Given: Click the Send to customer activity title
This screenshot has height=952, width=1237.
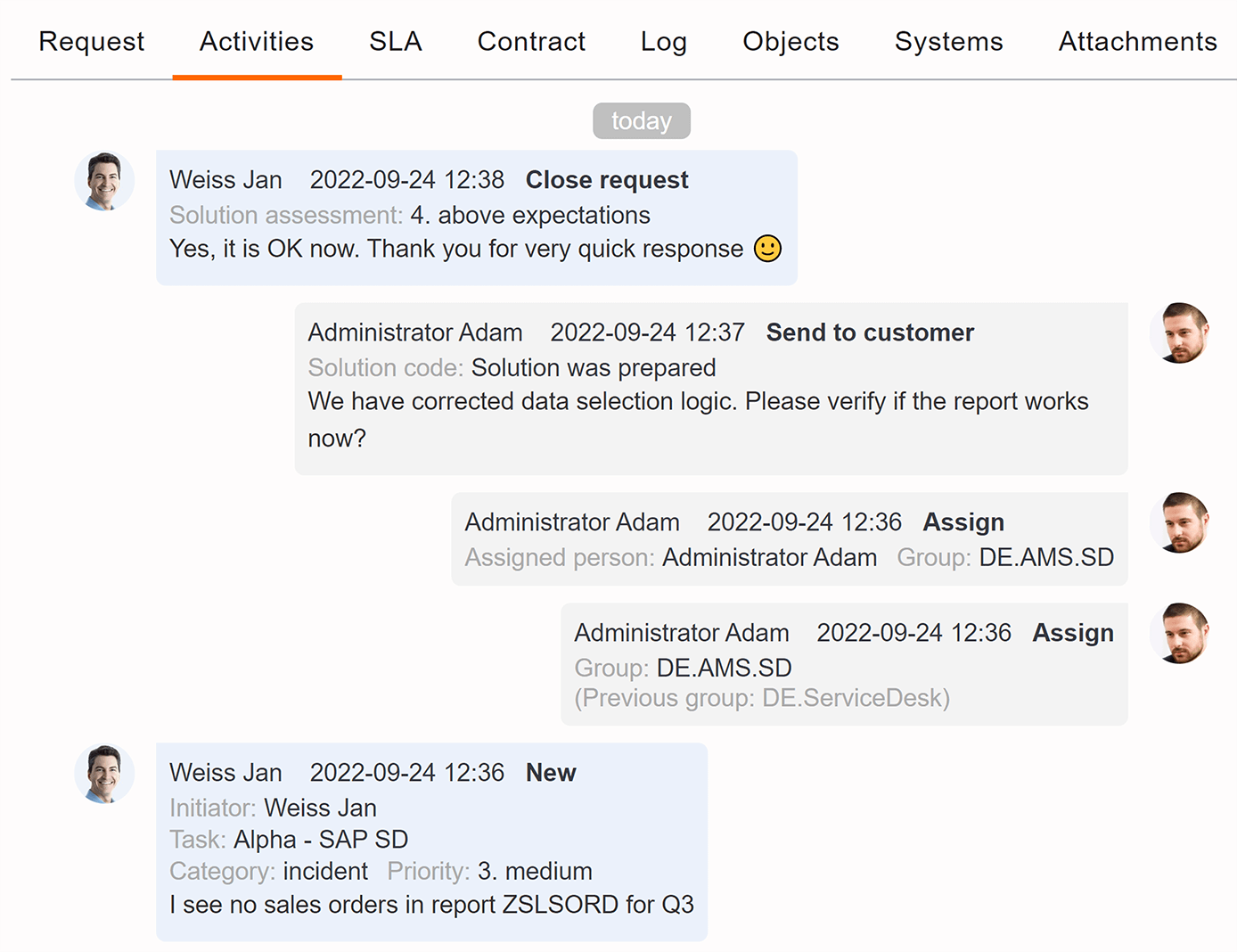Looking at the screenshot, I should tap(870, 332).
